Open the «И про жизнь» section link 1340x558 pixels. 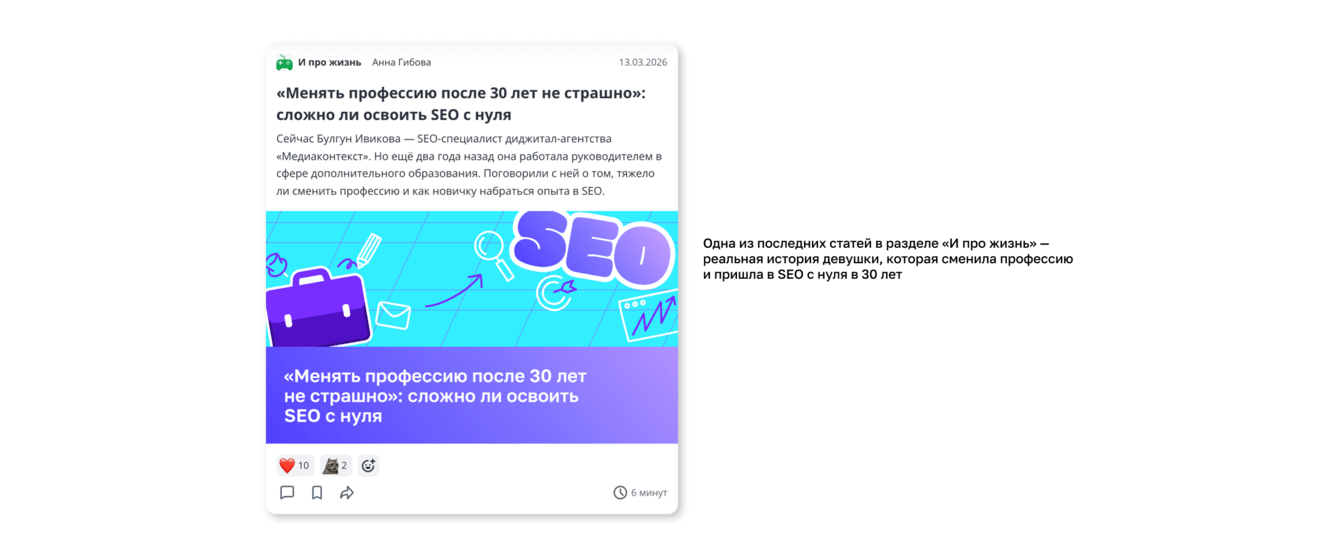click(x=329, y=63)
